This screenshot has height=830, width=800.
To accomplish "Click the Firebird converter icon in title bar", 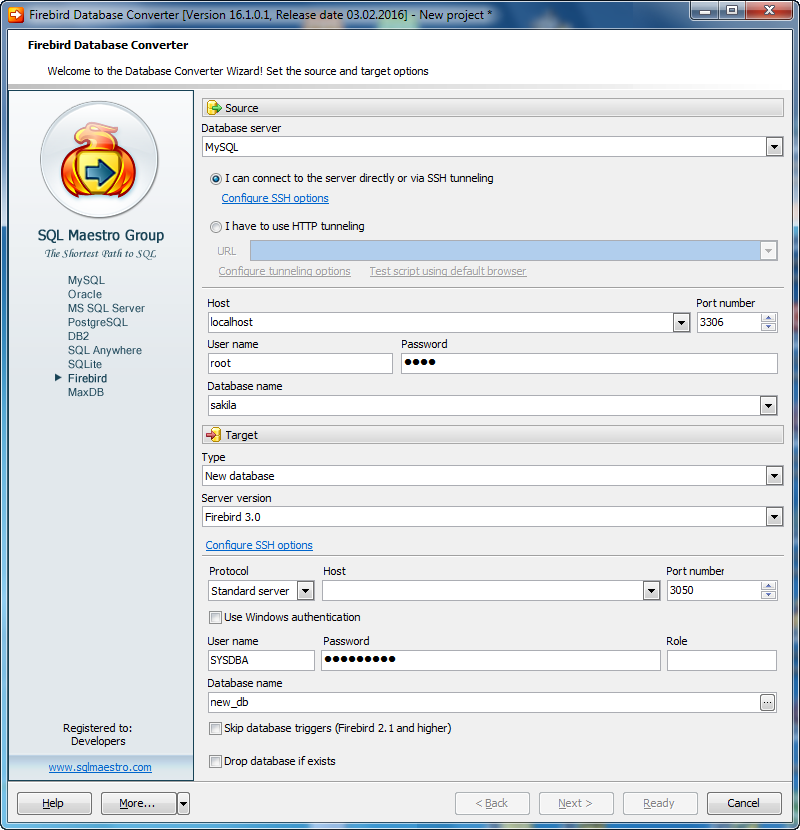I will click(14, 13).
